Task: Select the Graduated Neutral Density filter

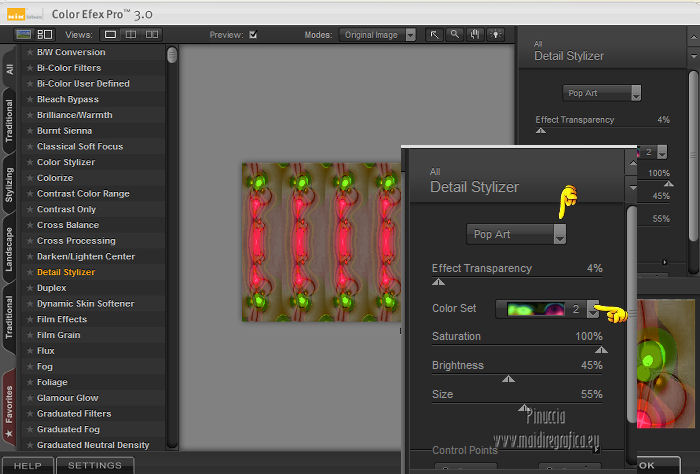Action: coord(93,445)
